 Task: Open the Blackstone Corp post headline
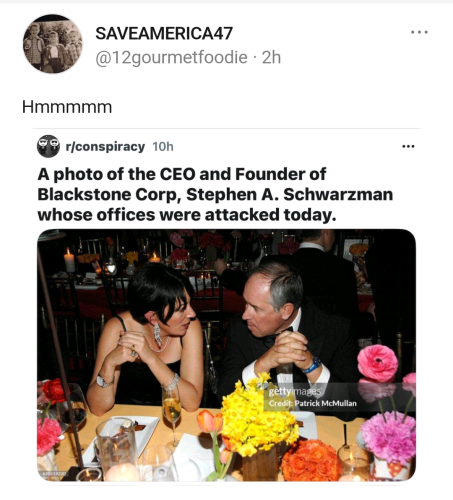coord(215,194)
